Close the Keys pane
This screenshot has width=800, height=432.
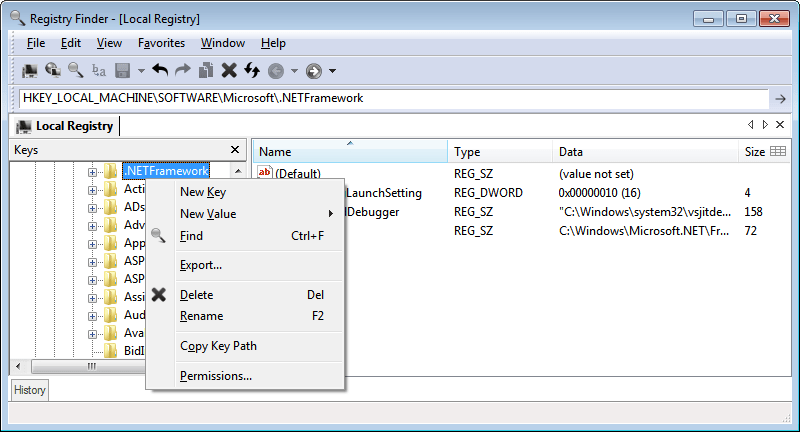[235, 150]
